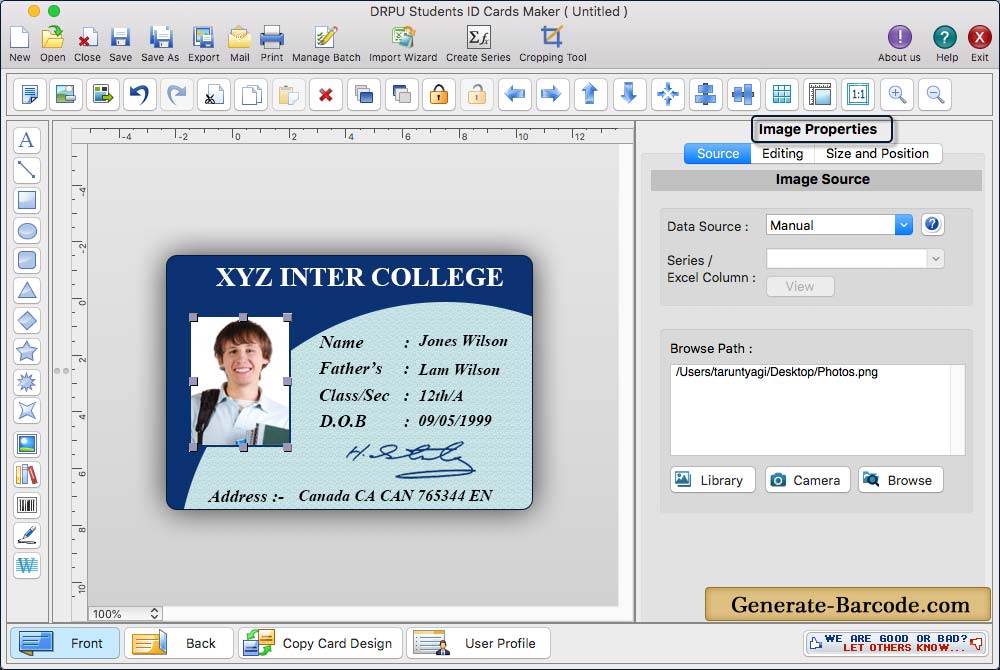The image size is (1000, 670).
Task: Move object left with left arrow
Action: (514, 94)
